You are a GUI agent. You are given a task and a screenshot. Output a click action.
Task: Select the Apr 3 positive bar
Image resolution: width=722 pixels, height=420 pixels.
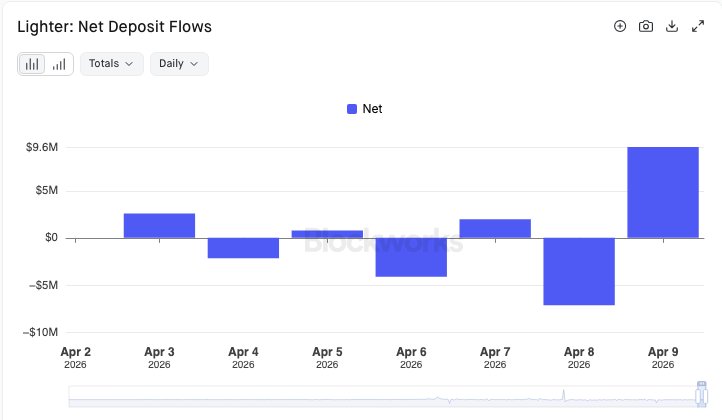click(159, 226)
